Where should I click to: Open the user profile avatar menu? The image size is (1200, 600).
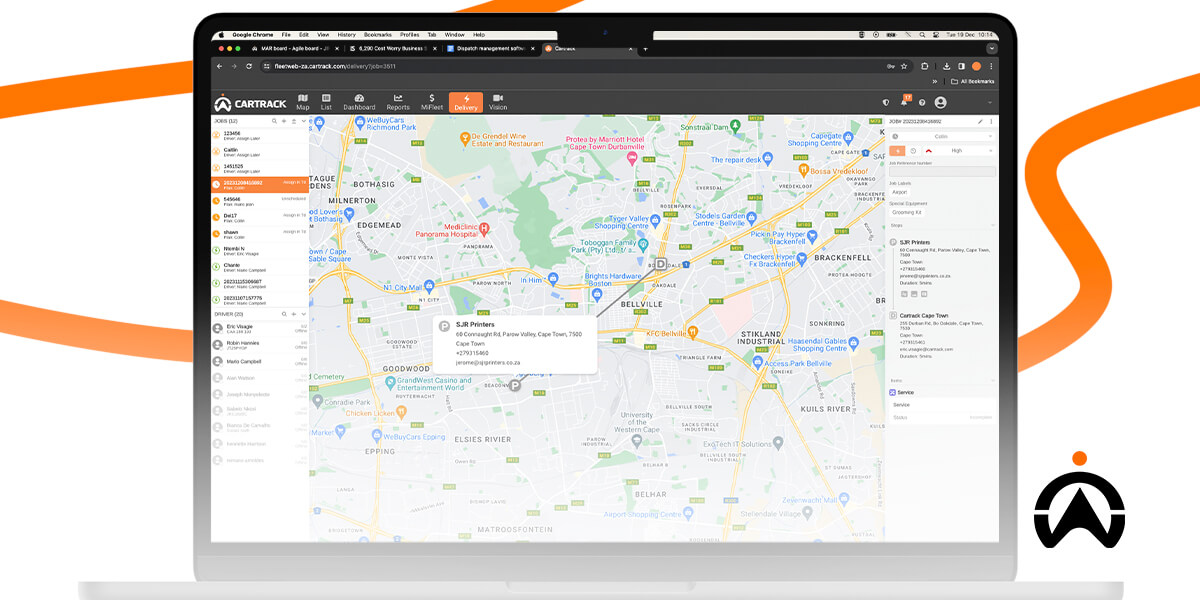pyautogui.click(x=941, y=103)
